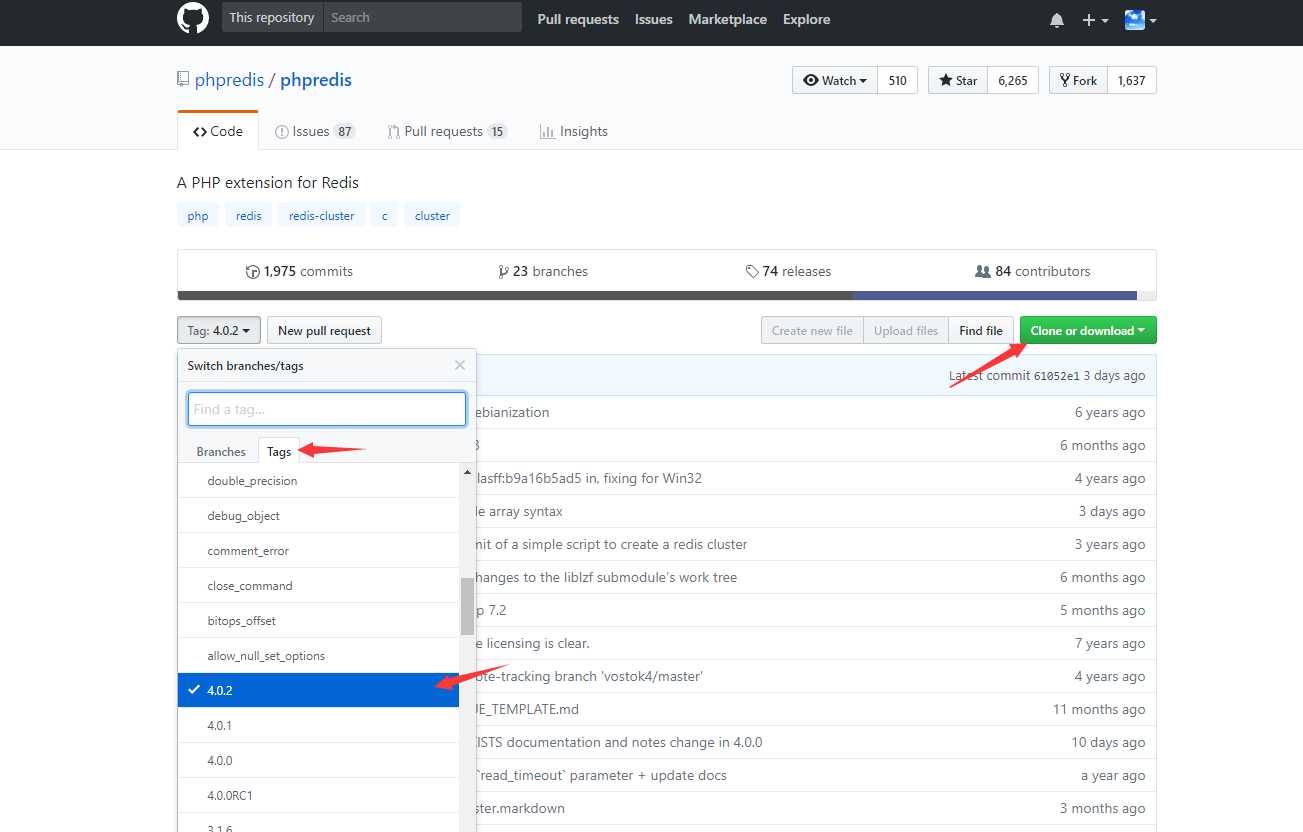Open the bold phpredis repository link
This screenshot has width=1303, height=832.
[316, 80]
